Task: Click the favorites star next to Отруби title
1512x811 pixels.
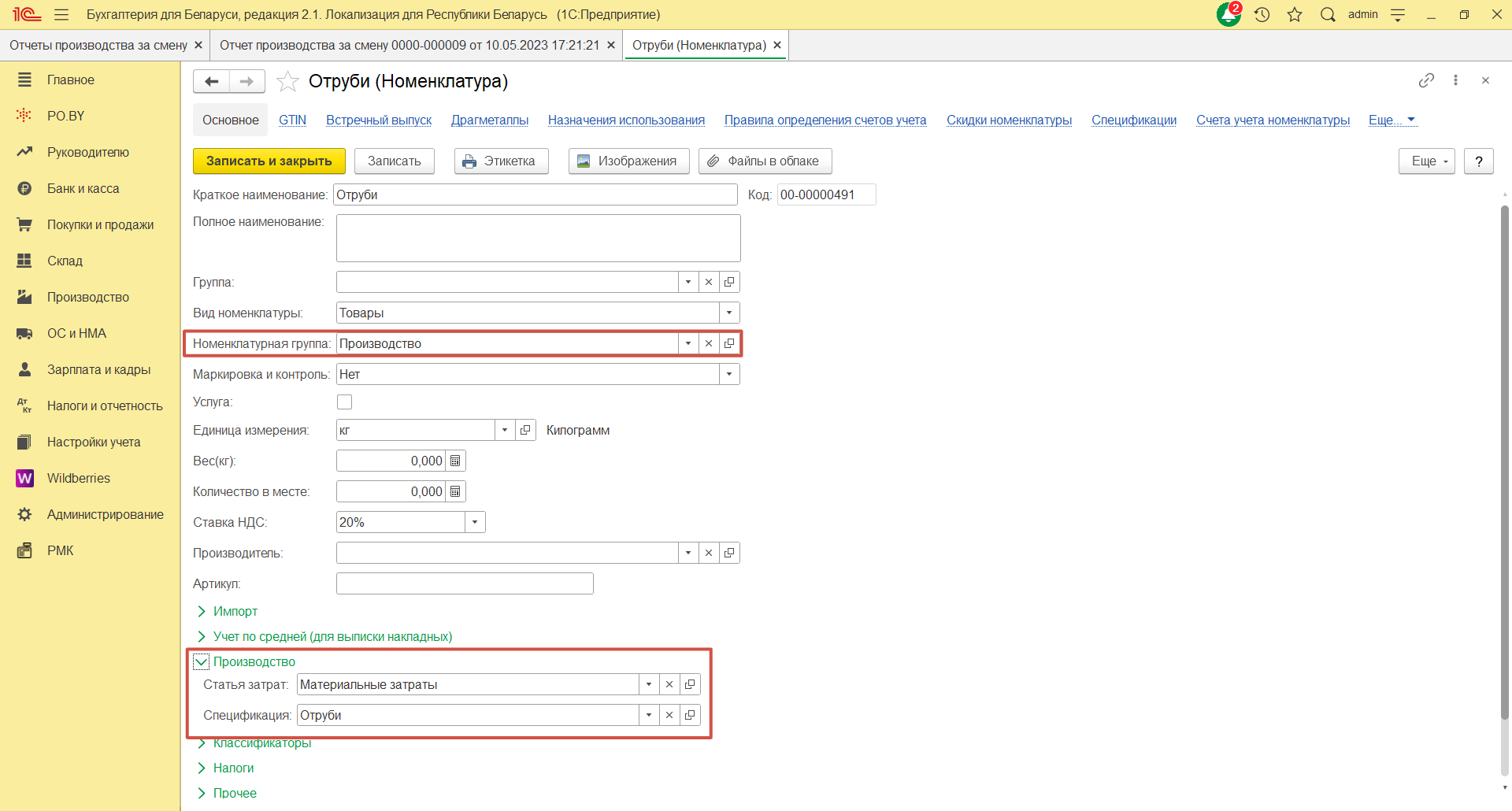Action: (288, 81)
